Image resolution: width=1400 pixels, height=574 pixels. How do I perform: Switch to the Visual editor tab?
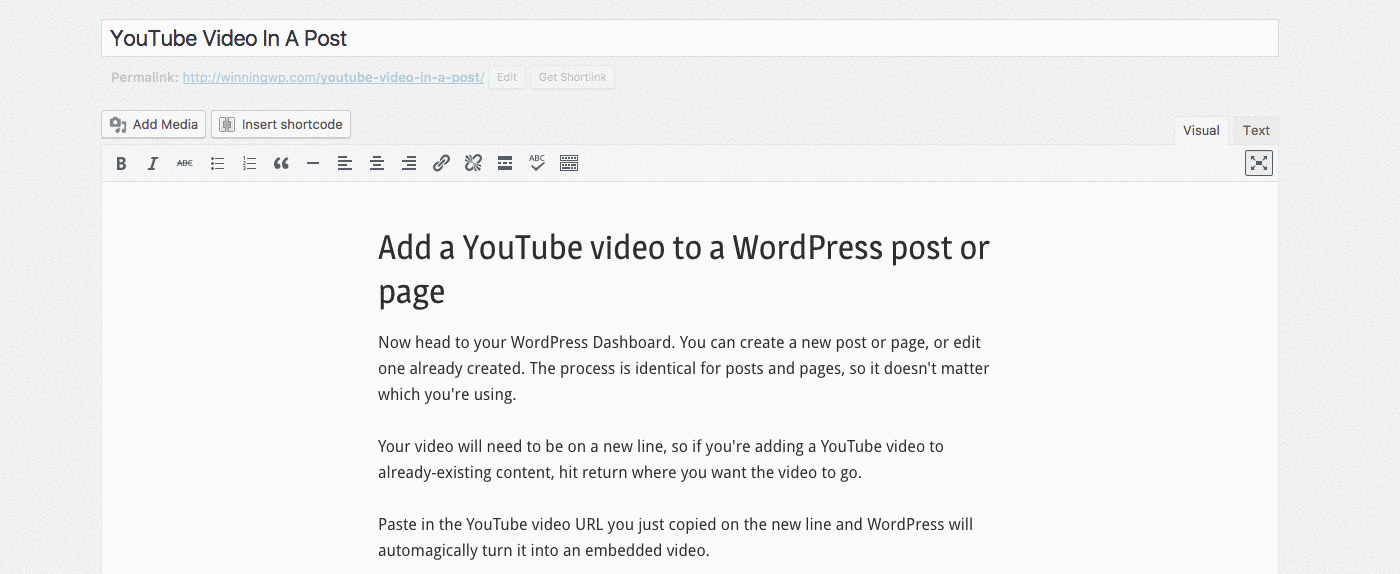1201,130
